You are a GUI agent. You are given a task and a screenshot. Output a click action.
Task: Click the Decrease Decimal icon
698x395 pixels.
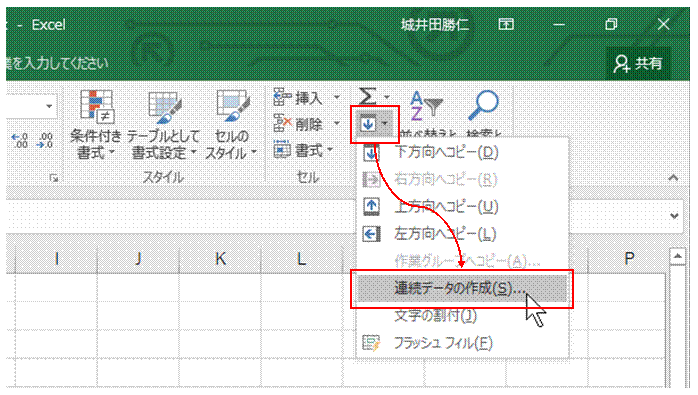(x=45, y=141)
